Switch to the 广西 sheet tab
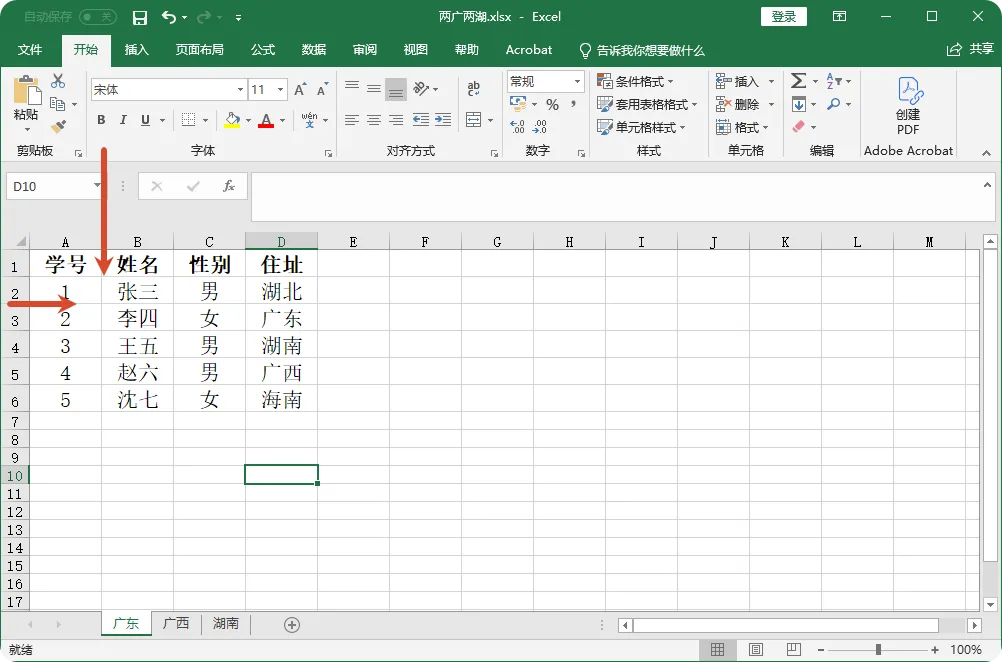The height and width of the screenshot is (662, 1002). pos(176,623)
